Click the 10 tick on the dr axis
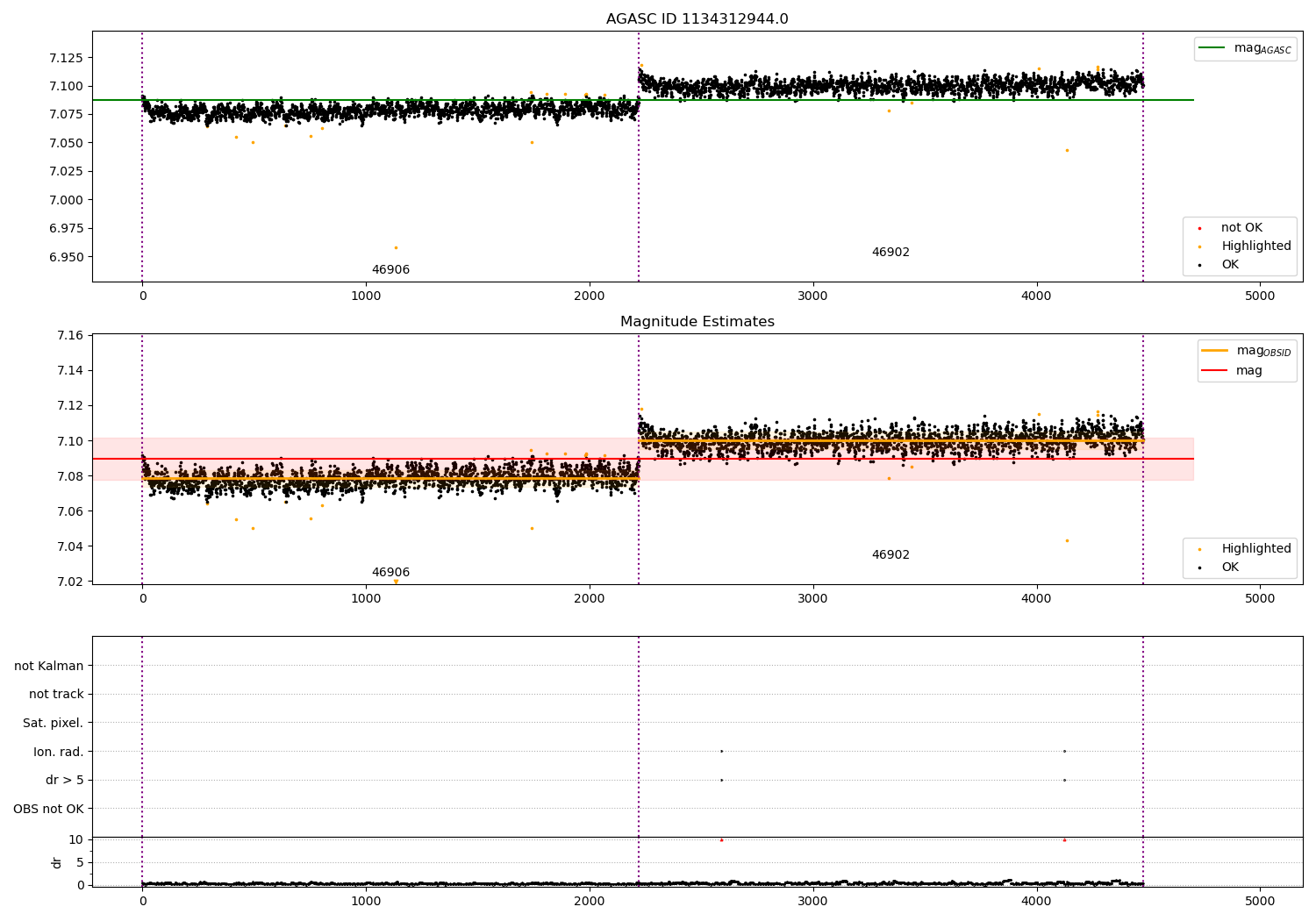Viewport: 1316px width, 921px height. 76,839
